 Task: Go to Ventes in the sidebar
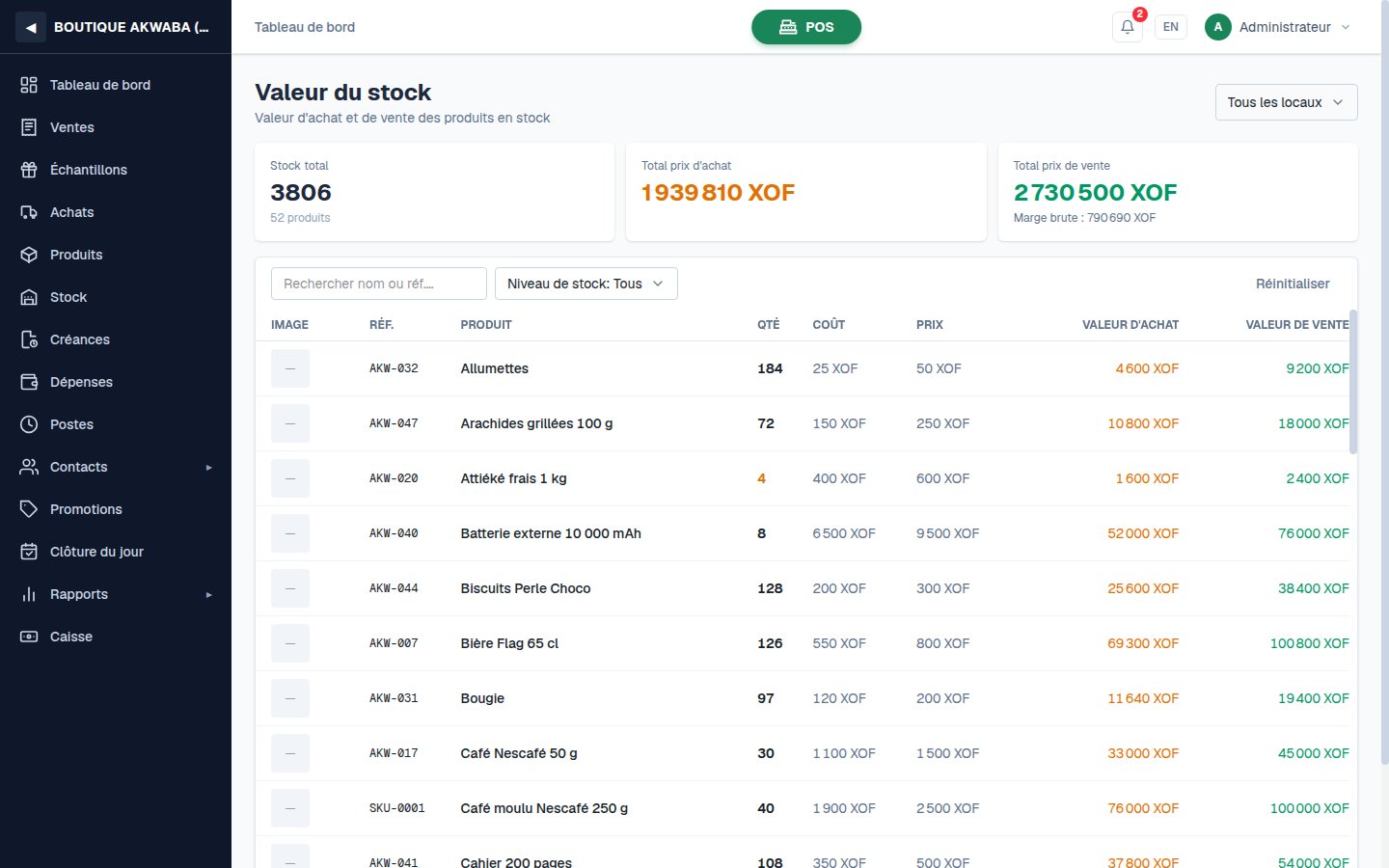[116, 127]
